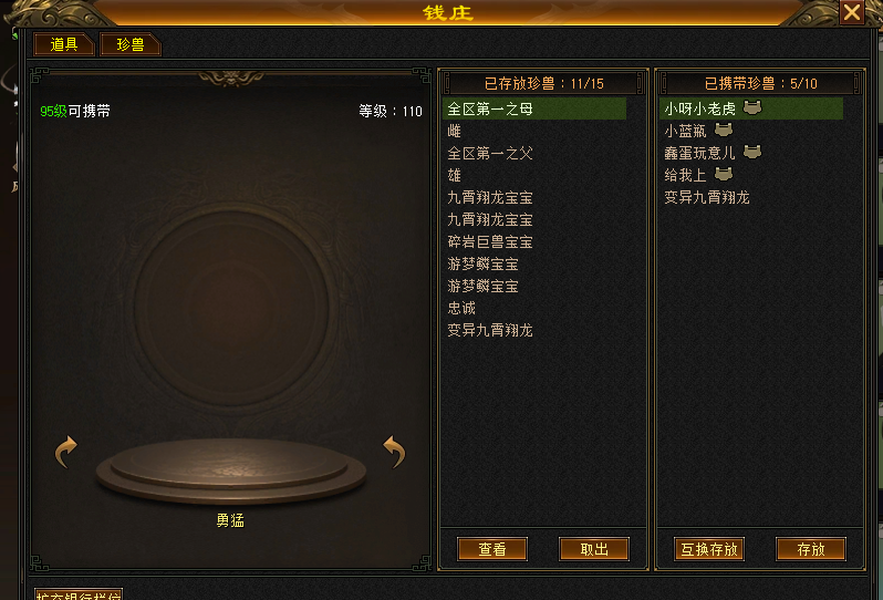This screenshot has height=600, width=883.
Task: Click the icon beside 小蓝瓶
Action: click(x=724, y=130)
